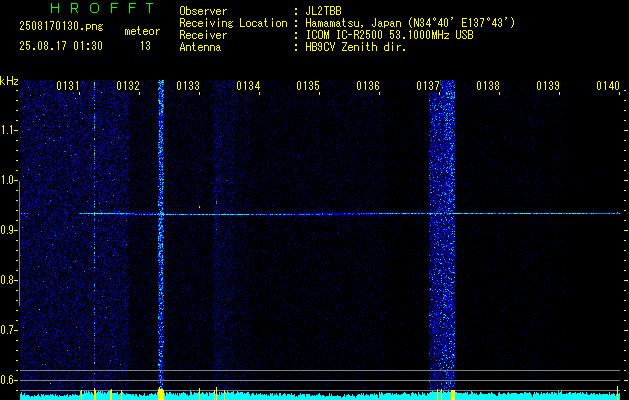Click the kHz axis unit label
629x400 pixels.
point(9,81)
